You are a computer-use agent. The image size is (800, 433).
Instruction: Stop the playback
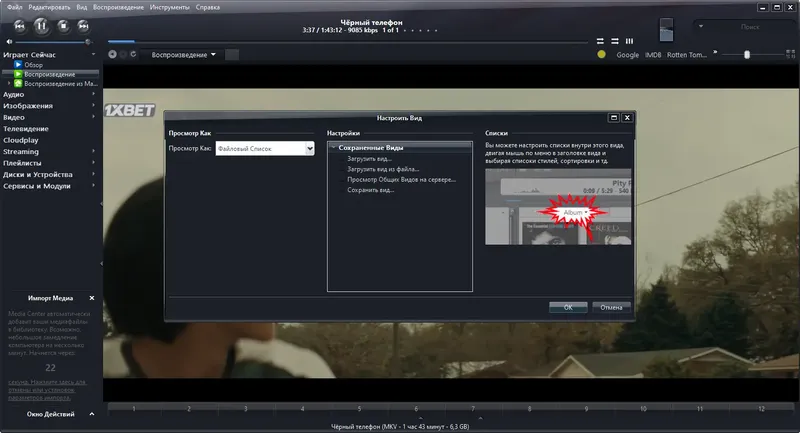(x=63, y=26)
